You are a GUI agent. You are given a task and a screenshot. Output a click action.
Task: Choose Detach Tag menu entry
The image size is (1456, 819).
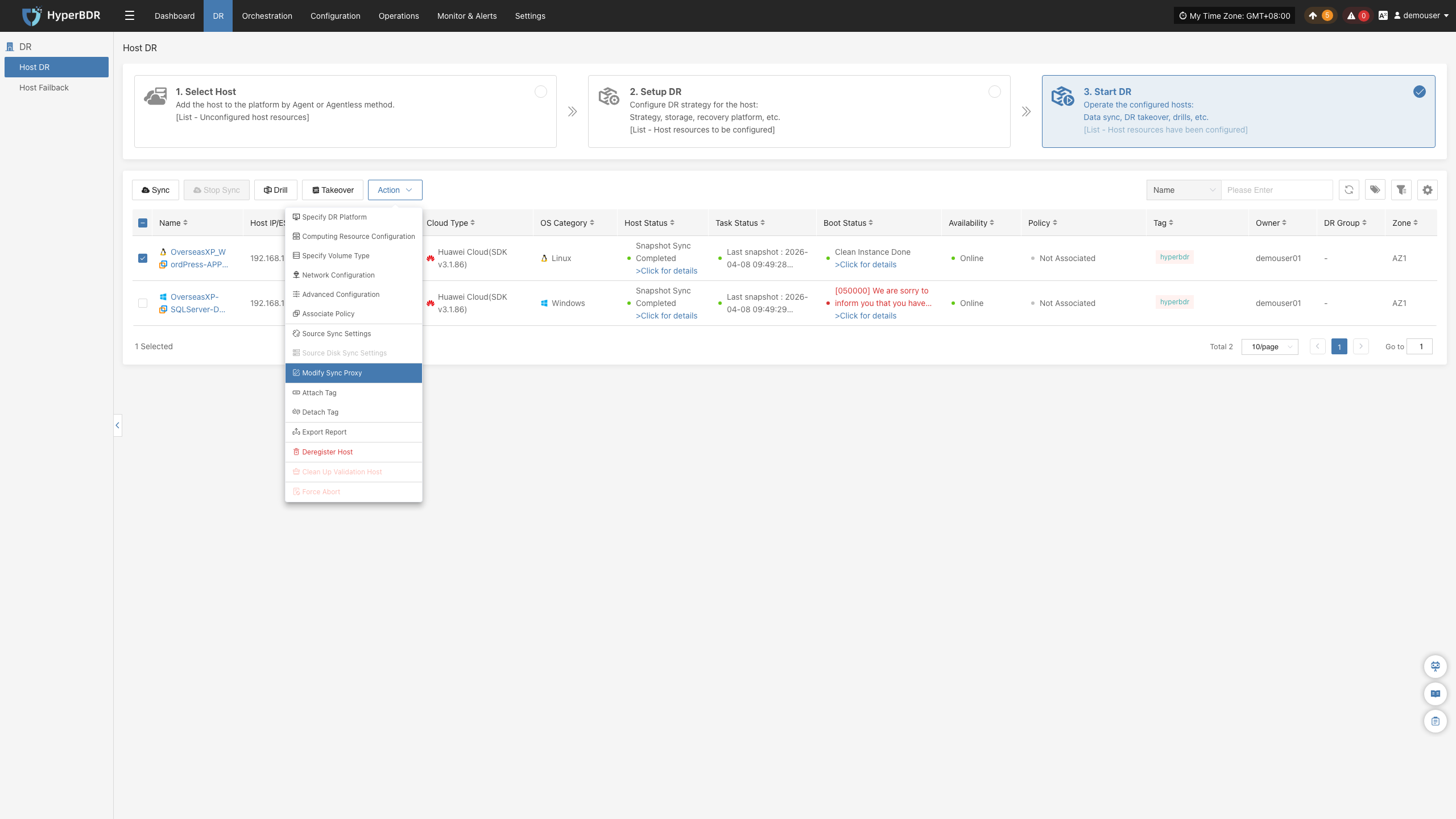[x=354, y=412]
